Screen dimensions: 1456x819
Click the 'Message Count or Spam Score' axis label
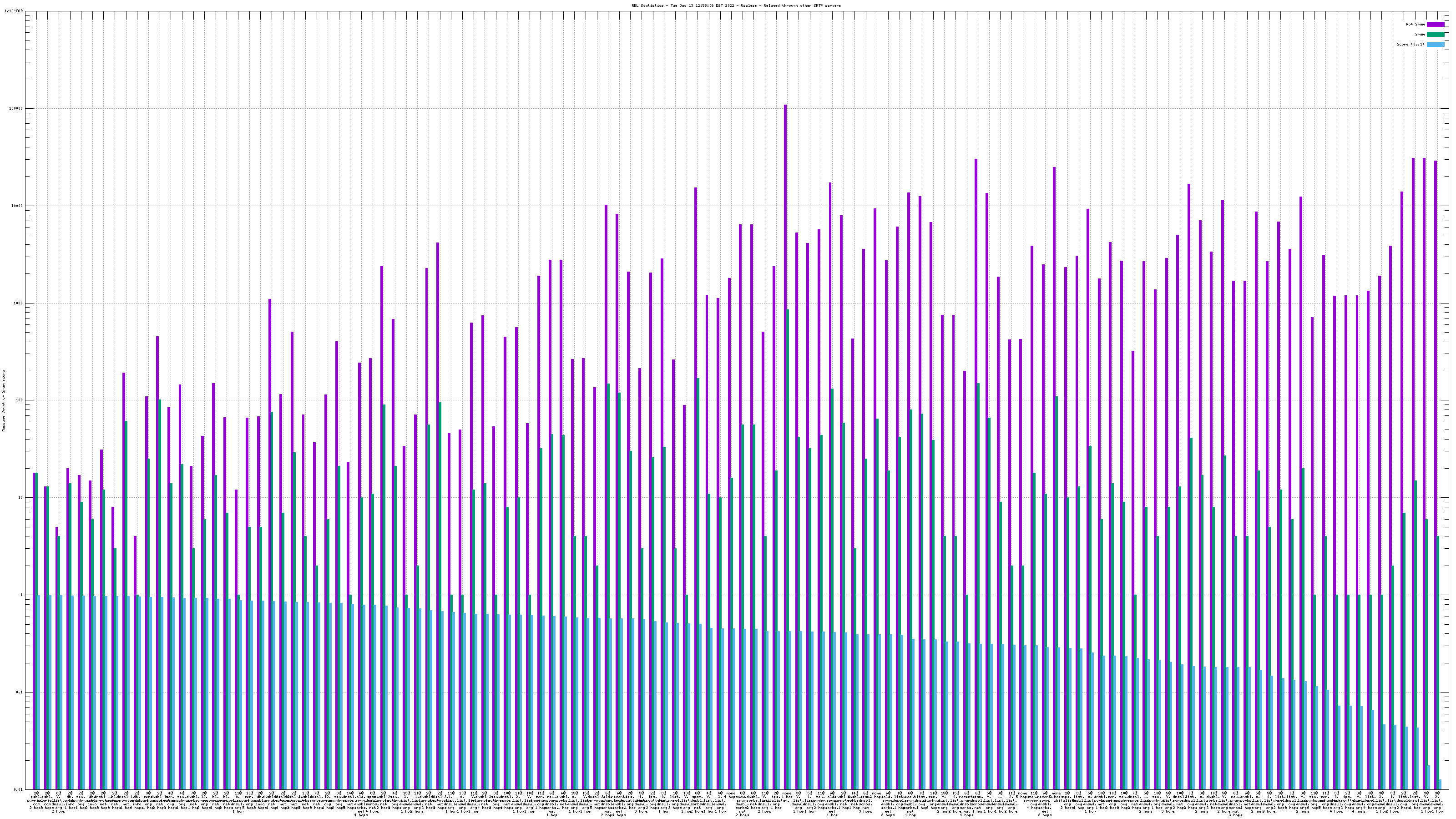coord(3,401)
